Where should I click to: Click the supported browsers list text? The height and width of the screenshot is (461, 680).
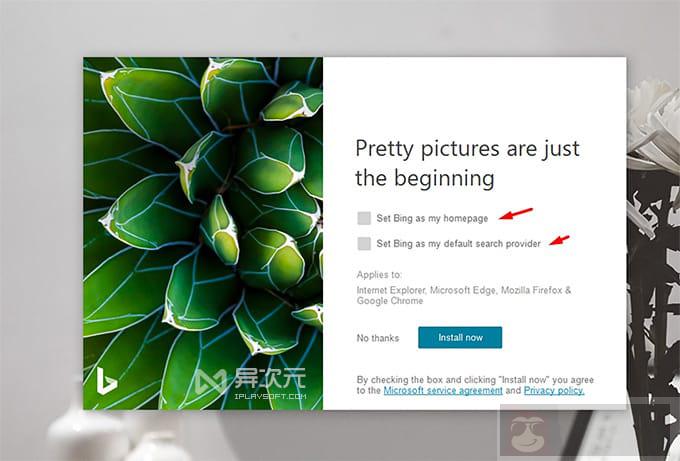(x=464, y=296)
